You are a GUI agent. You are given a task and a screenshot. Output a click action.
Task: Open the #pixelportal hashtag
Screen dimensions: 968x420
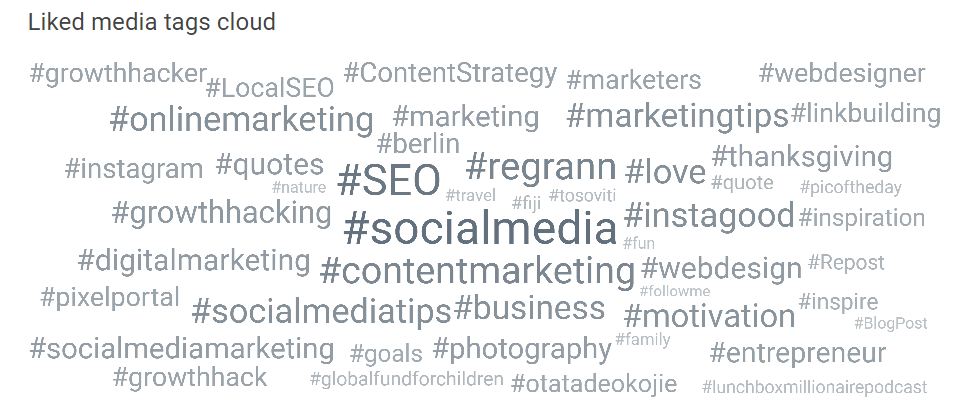110,298
